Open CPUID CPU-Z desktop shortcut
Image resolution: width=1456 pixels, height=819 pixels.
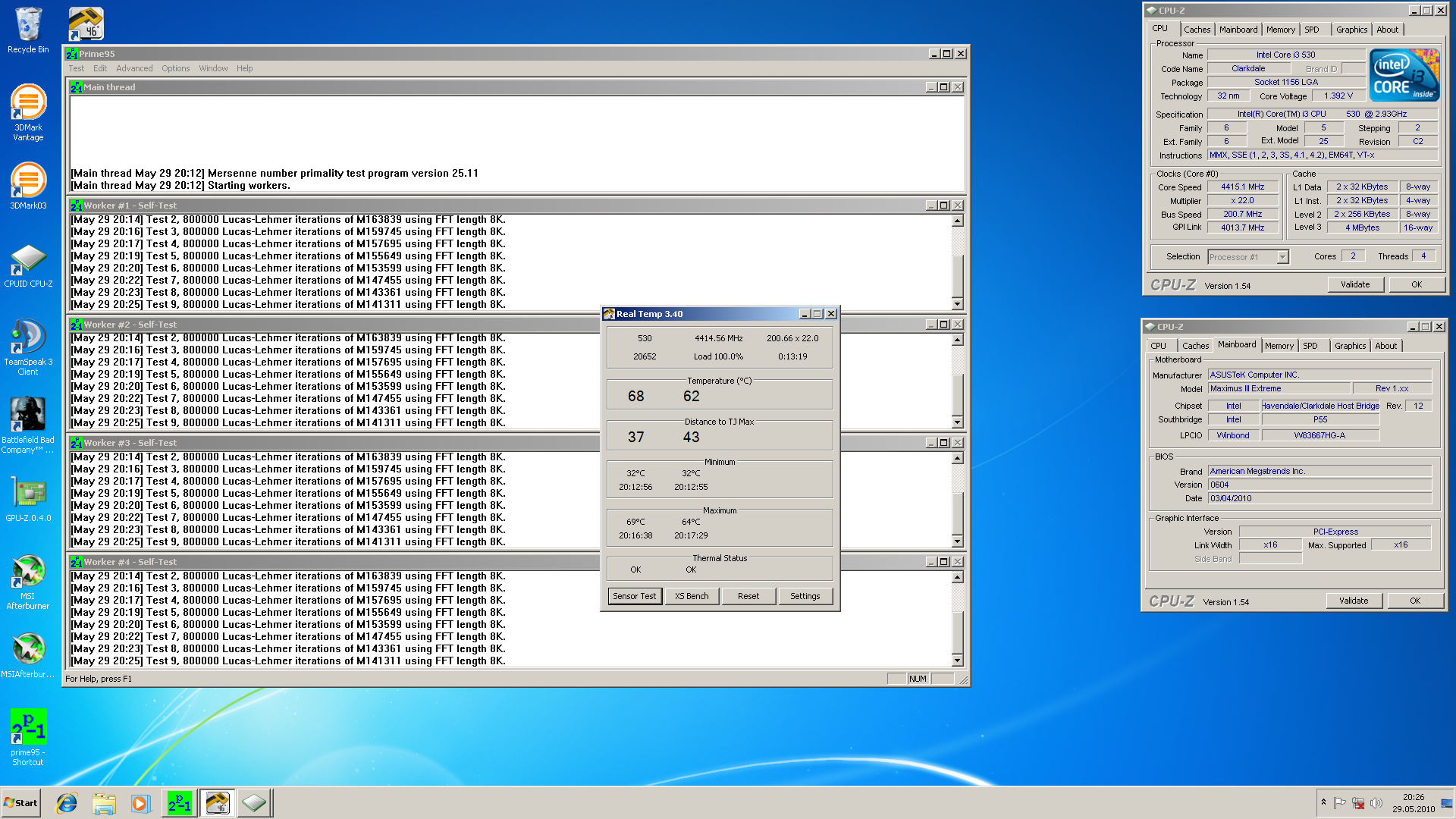pyautogui.click(x=28, y=265)
